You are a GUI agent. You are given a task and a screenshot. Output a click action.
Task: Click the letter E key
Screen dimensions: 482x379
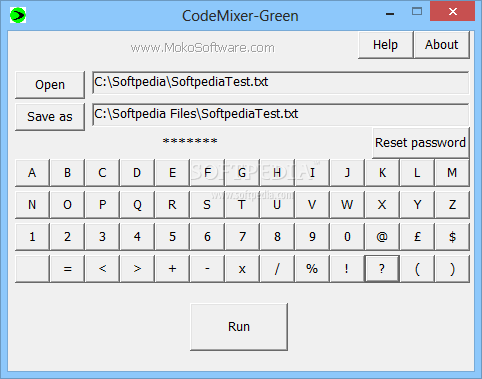coord(172,173)
